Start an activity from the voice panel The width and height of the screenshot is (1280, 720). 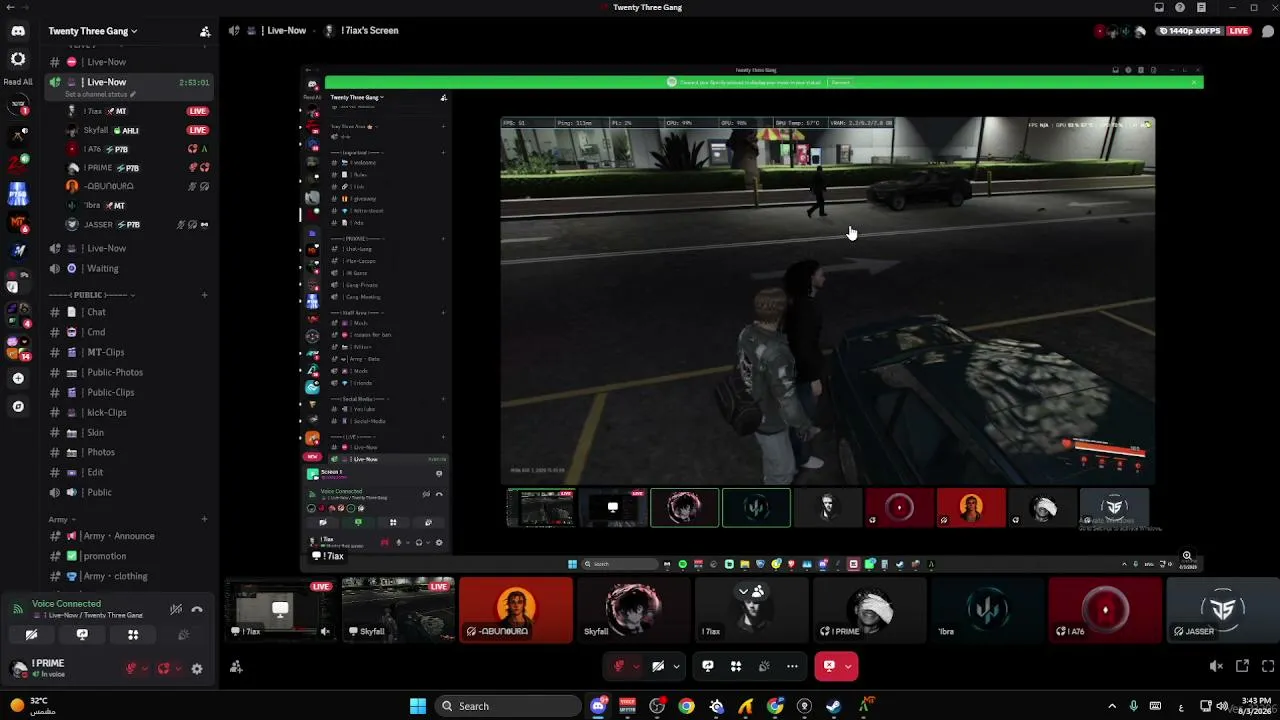pos(133,634)
